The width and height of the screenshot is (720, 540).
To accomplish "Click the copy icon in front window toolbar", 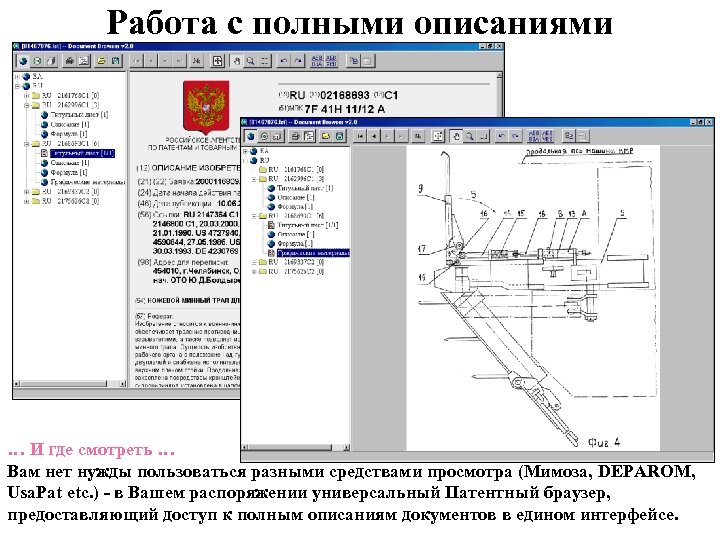I will tap(569, 136).
